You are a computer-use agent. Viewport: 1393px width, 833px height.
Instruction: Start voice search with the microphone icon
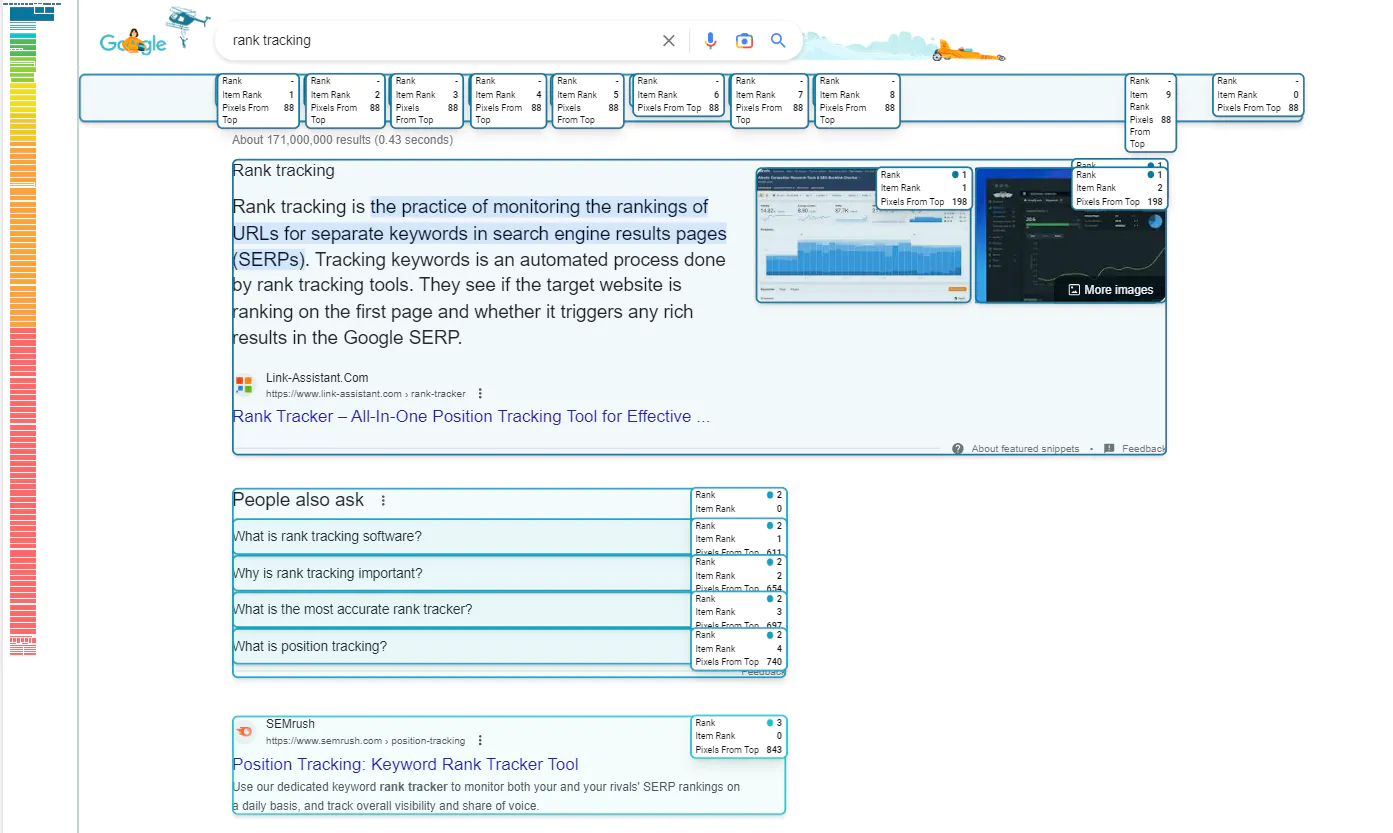[x=710, y=41]
